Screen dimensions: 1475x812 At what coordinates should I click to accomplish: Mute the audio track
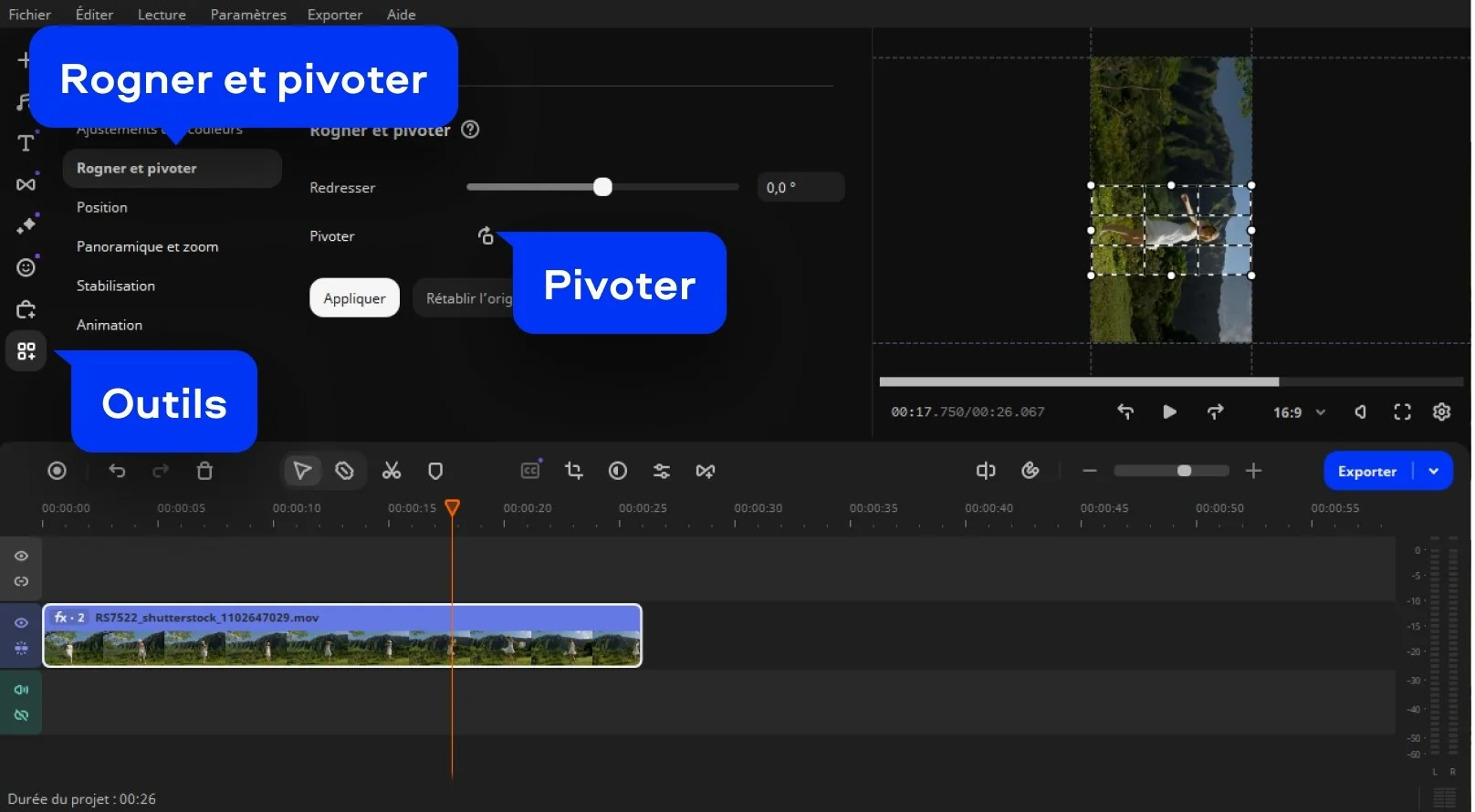(x=21, y=690)
